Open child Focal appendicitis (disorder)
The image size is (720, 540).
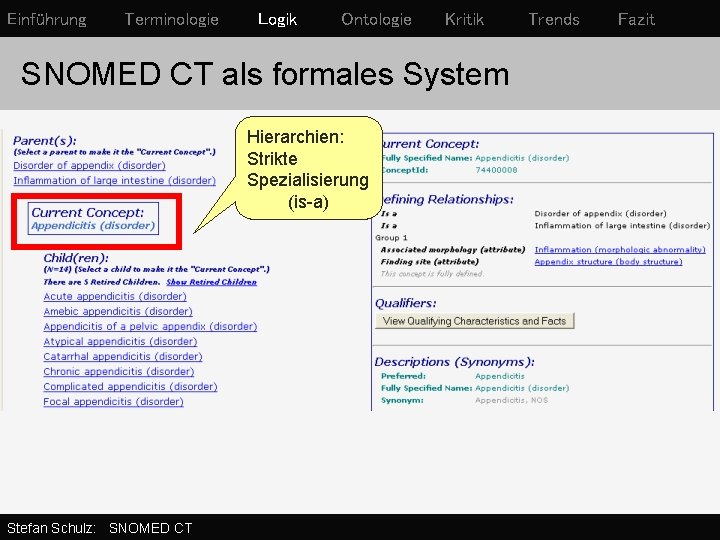113,402
